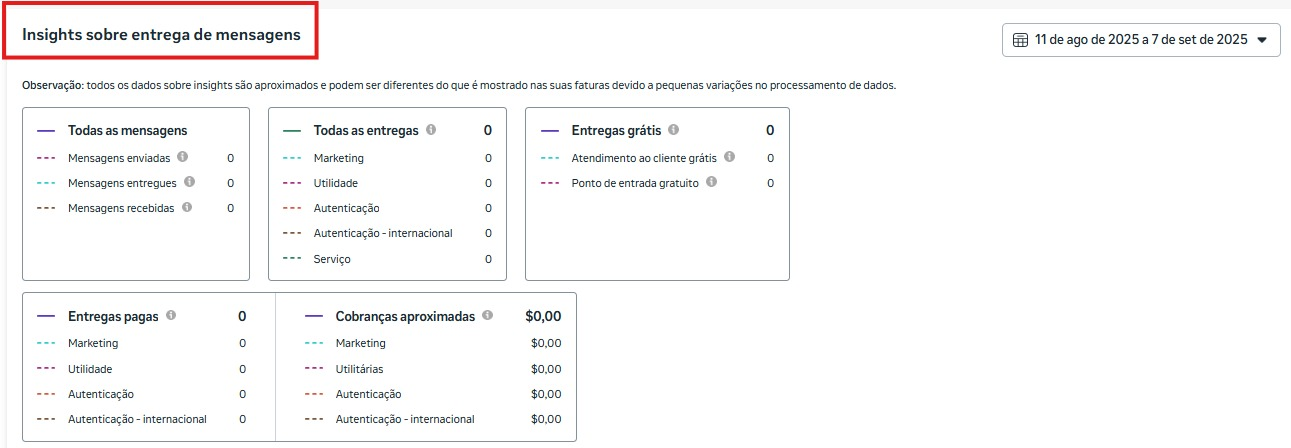Click calendar icon in the date range selector
Viewport: 1291px width, 448px height.
(x=1020, y=40)
